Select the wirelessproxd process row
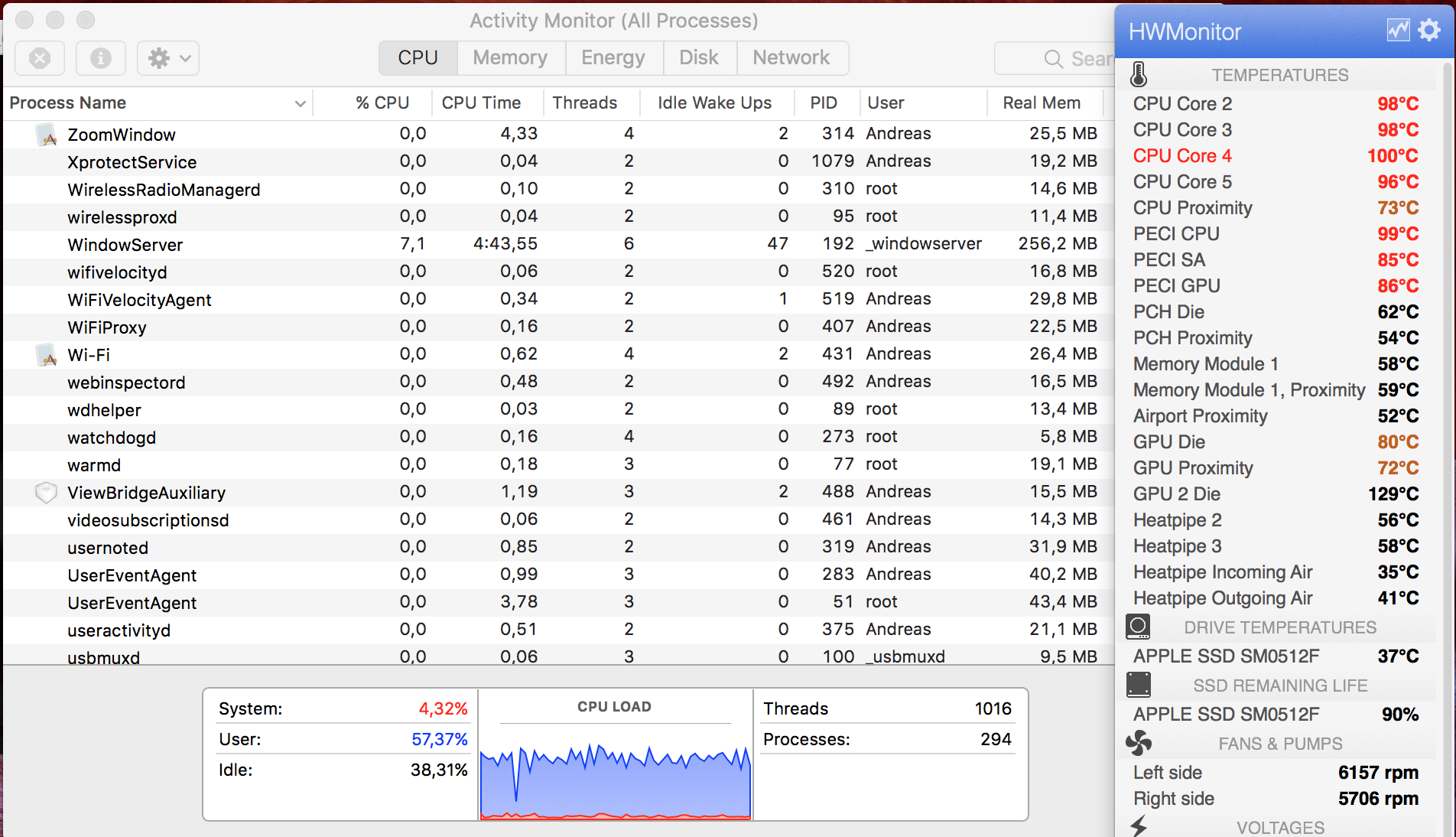 pos(558,217)
